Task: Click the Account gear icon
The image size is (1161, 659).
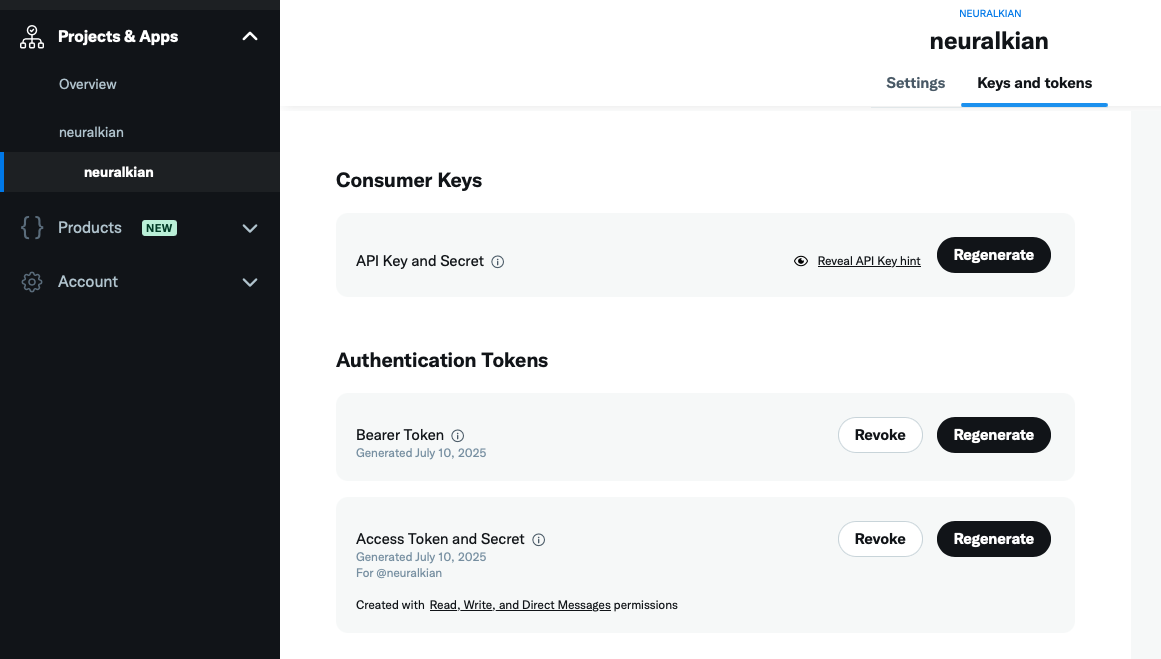Action: pyautogui.click(x=32, y=282)
